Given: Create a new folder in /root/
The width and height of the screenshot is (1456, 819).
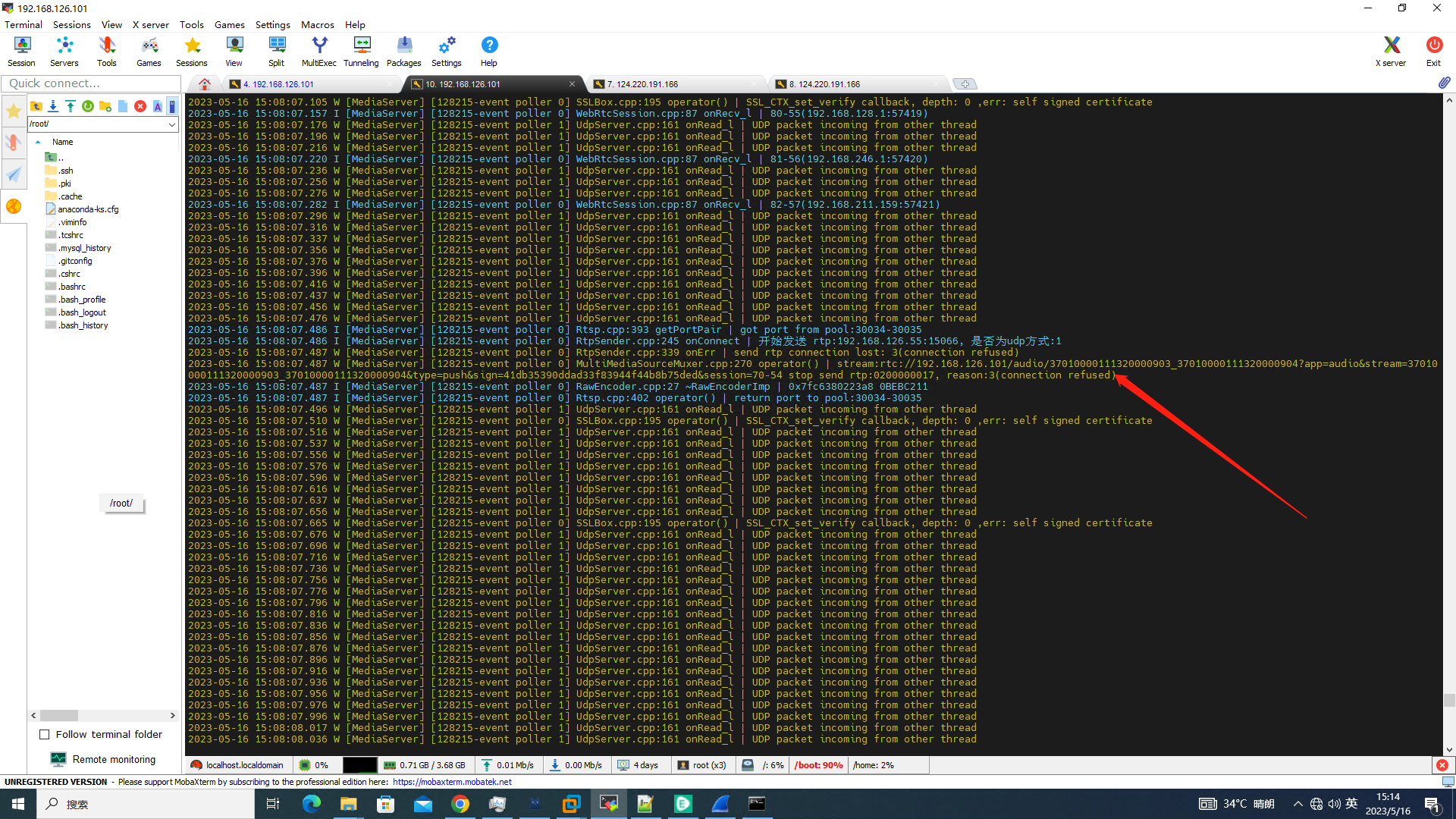Looking at the screenshot, I should tap(105, 106).
